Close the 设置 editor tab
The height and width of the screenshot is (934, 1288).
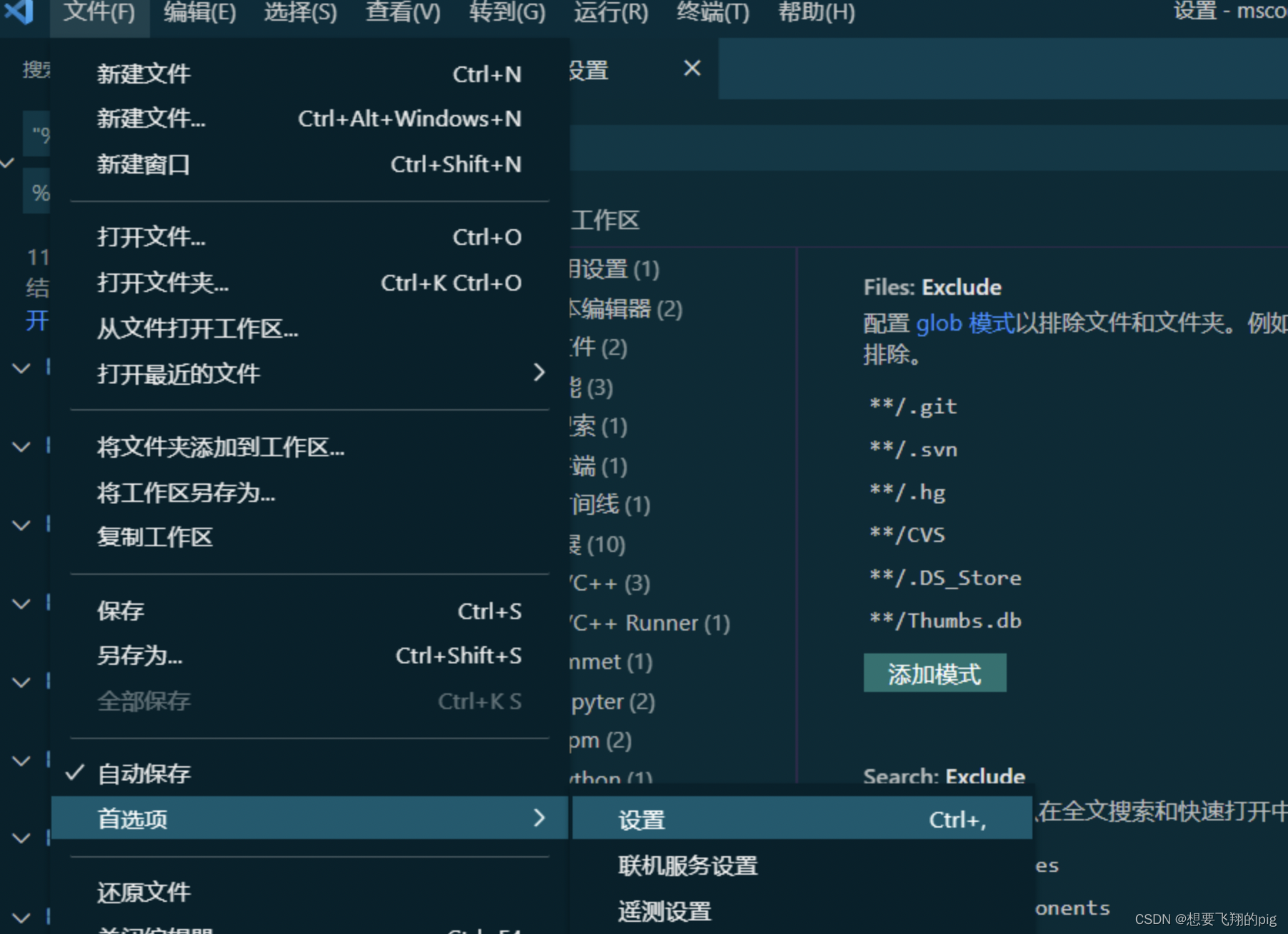tap(692, 69)
